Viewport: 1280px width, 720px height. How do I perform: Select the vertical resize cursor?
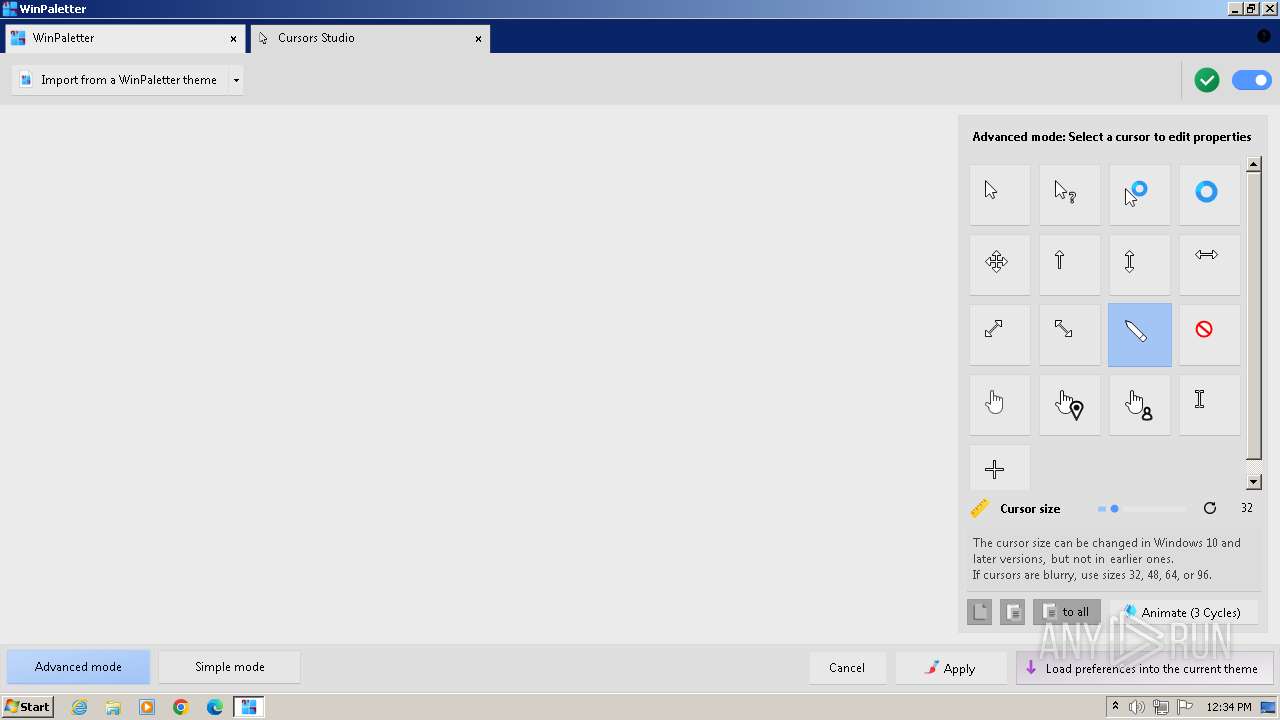point(1139,265)
